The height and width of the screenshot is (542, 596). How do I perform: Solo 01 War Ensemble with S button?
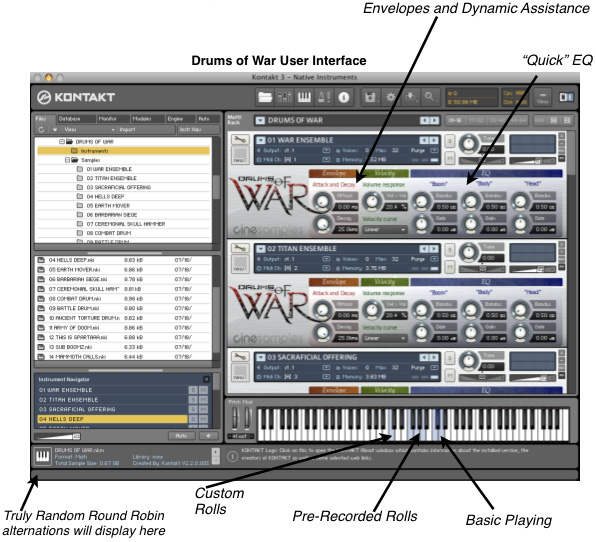click(450, 141)
